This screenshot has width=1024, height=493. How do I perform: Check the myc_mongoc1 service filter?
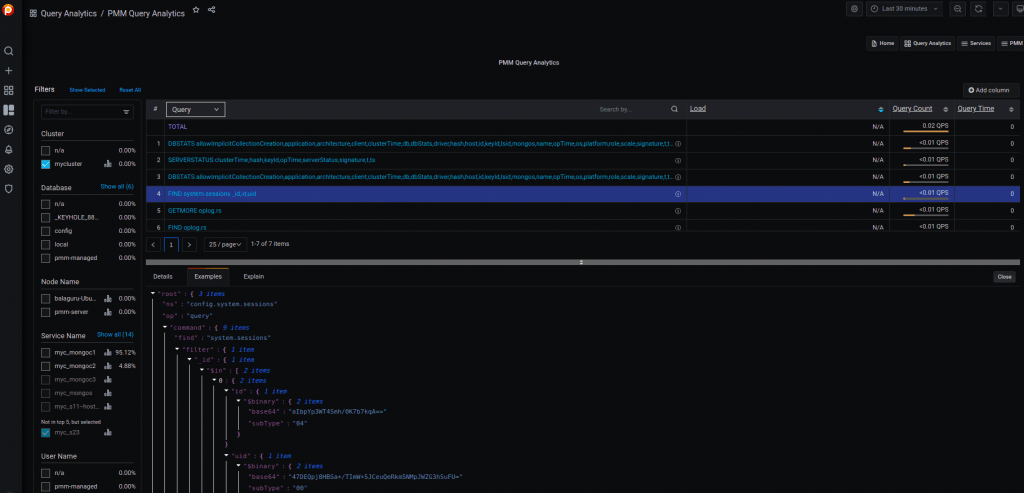(x=46, y=352)
